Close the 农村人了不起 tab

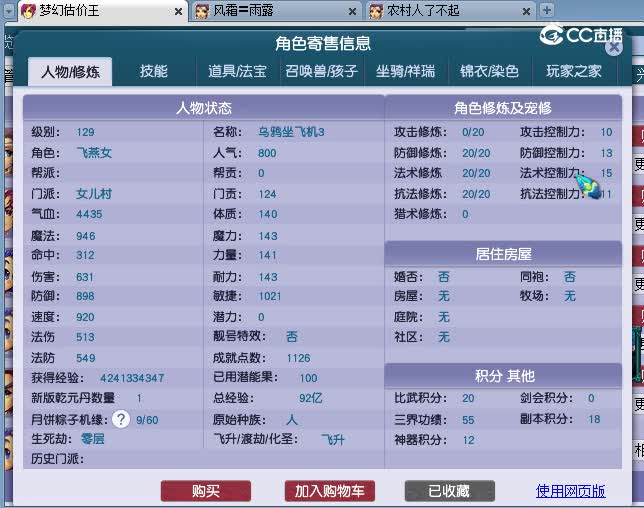pyautogui.click(x=527, y=11)
